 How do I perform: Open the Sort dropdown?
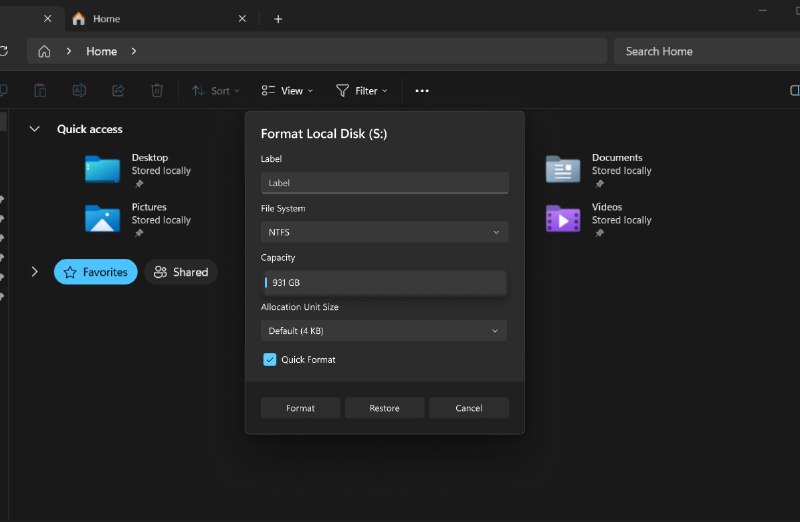[x=215, y=91]
